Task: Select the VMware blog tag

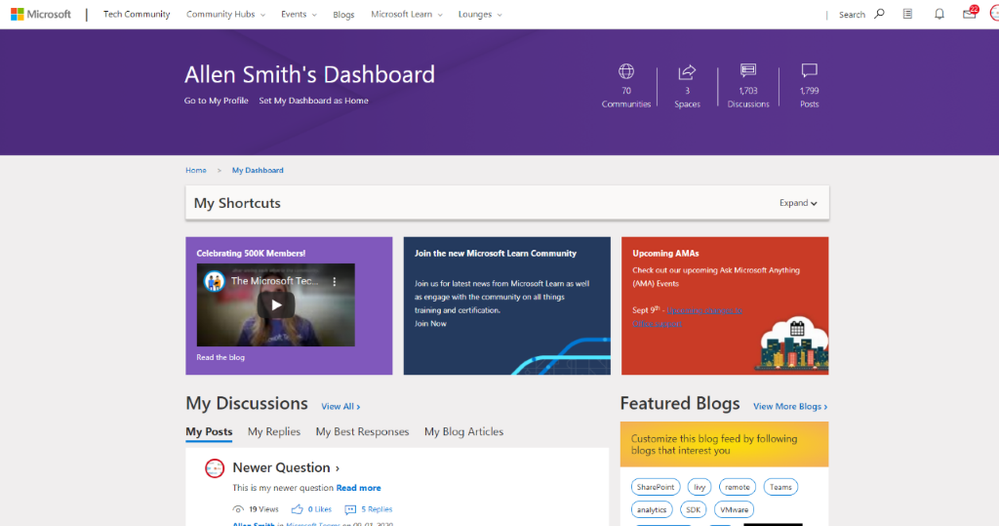Action: pos(734,509)
